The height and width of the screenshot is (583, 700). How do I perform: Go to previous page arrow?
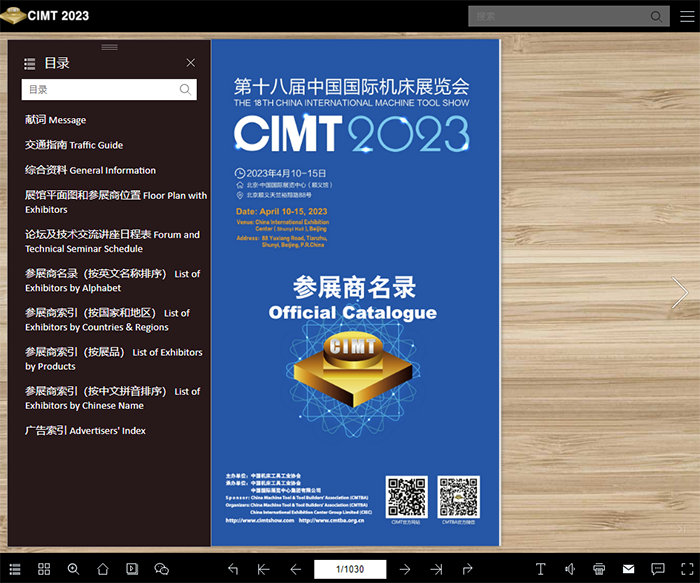click(296, 569)
